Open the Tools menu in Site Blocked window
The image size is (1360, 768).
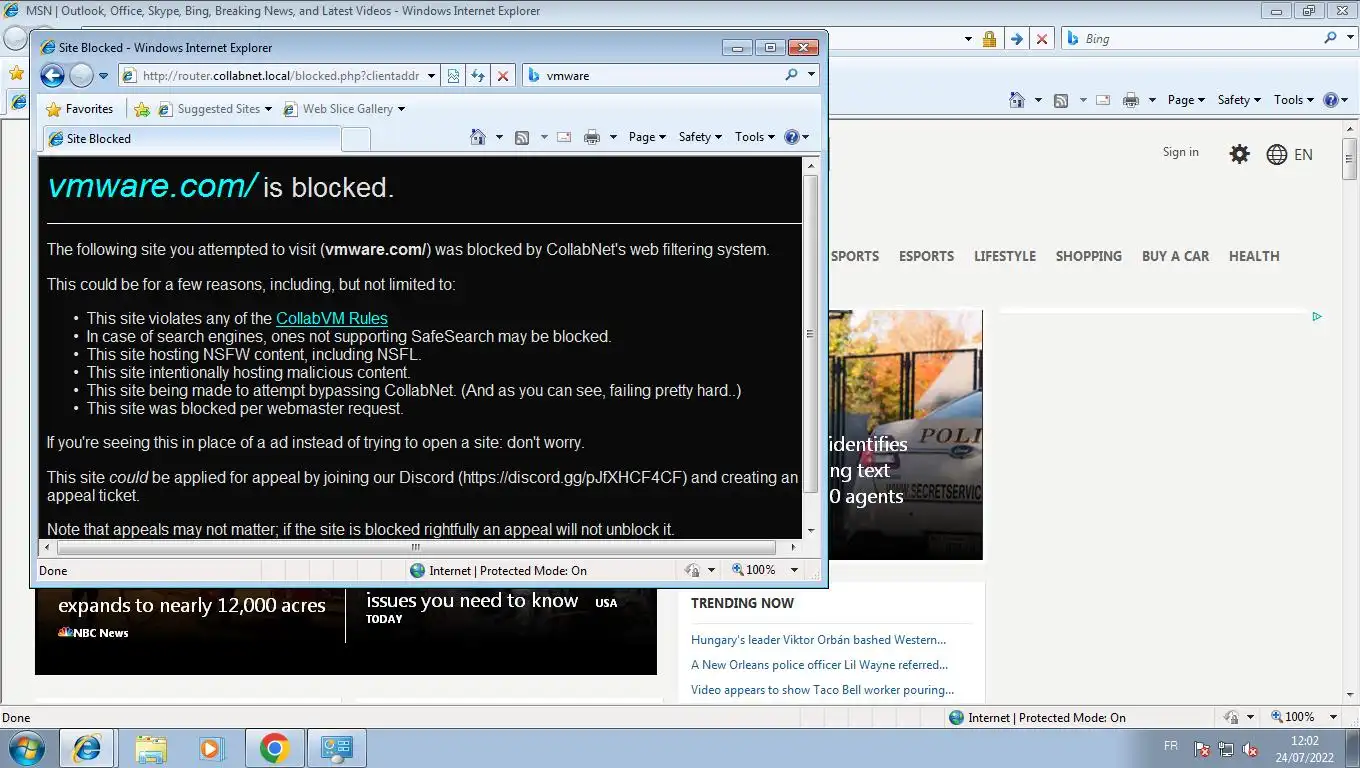(x=755, y=137)
